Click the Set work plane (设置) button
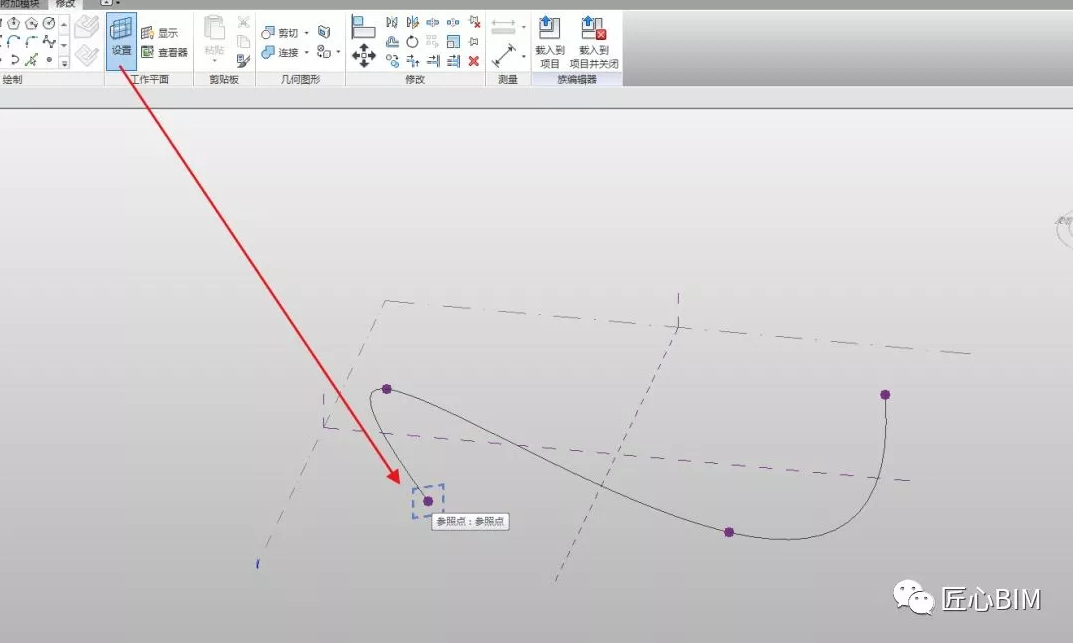 pos(121,39)
